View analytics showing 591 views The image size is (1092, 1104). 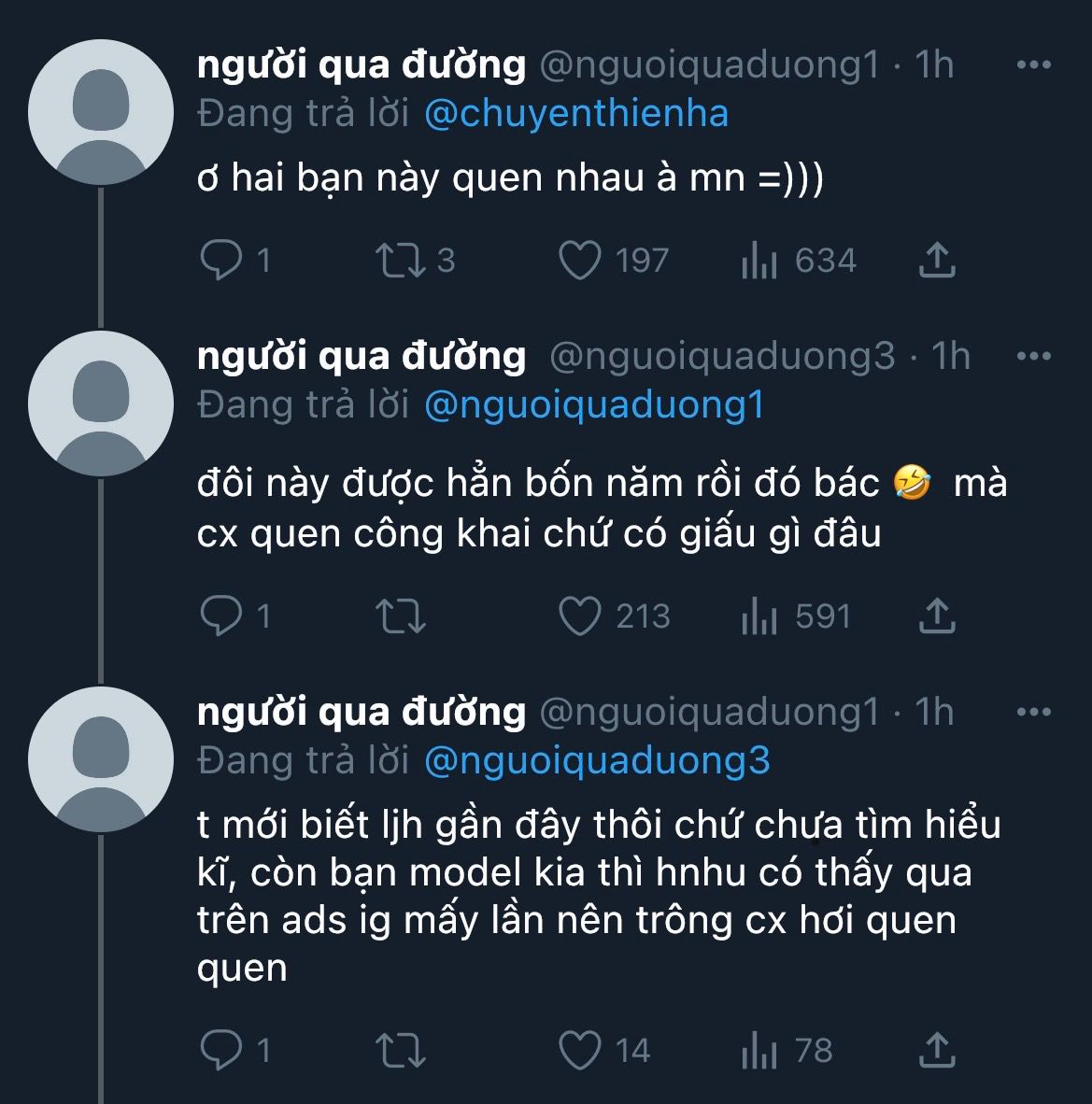(x=759, y=616)
